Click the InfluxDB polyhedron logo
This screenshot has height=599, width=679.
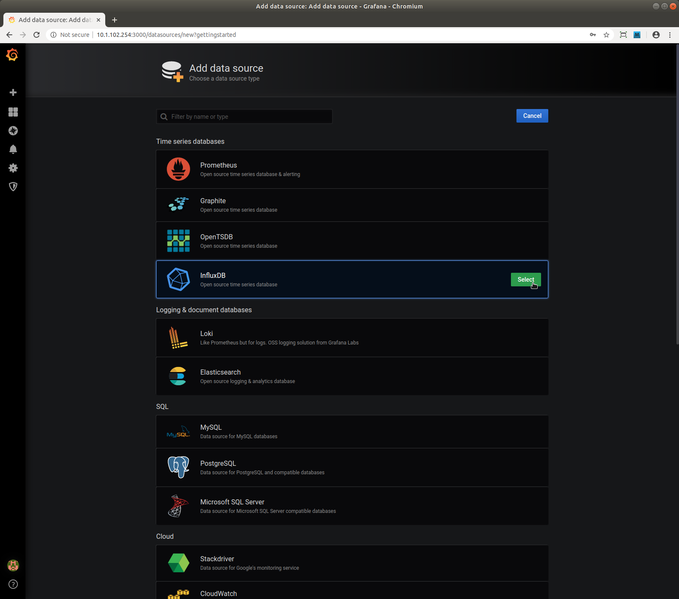178,279
